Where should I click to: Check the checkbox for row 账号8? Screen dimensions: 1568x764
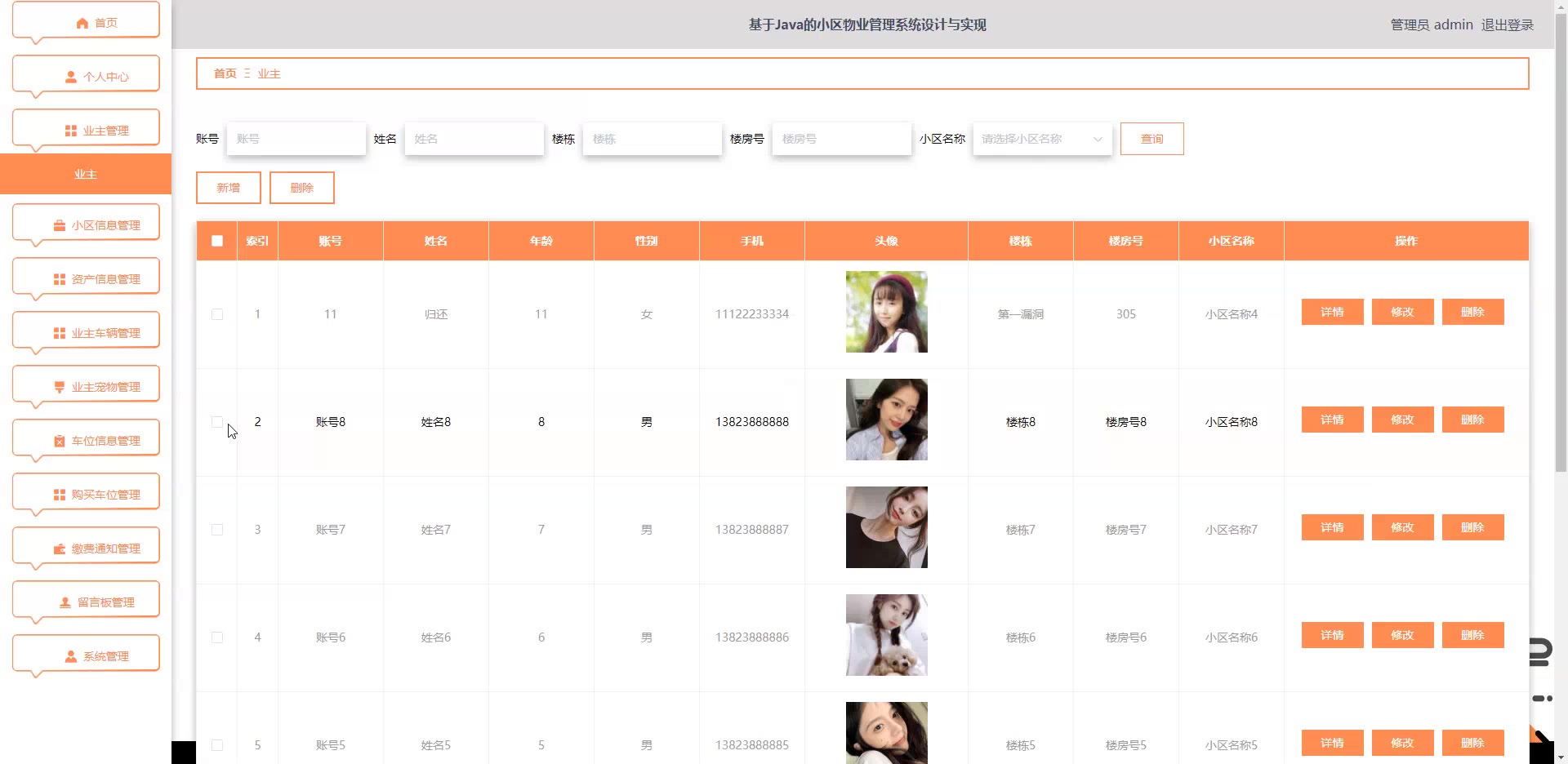click(217, 422)
